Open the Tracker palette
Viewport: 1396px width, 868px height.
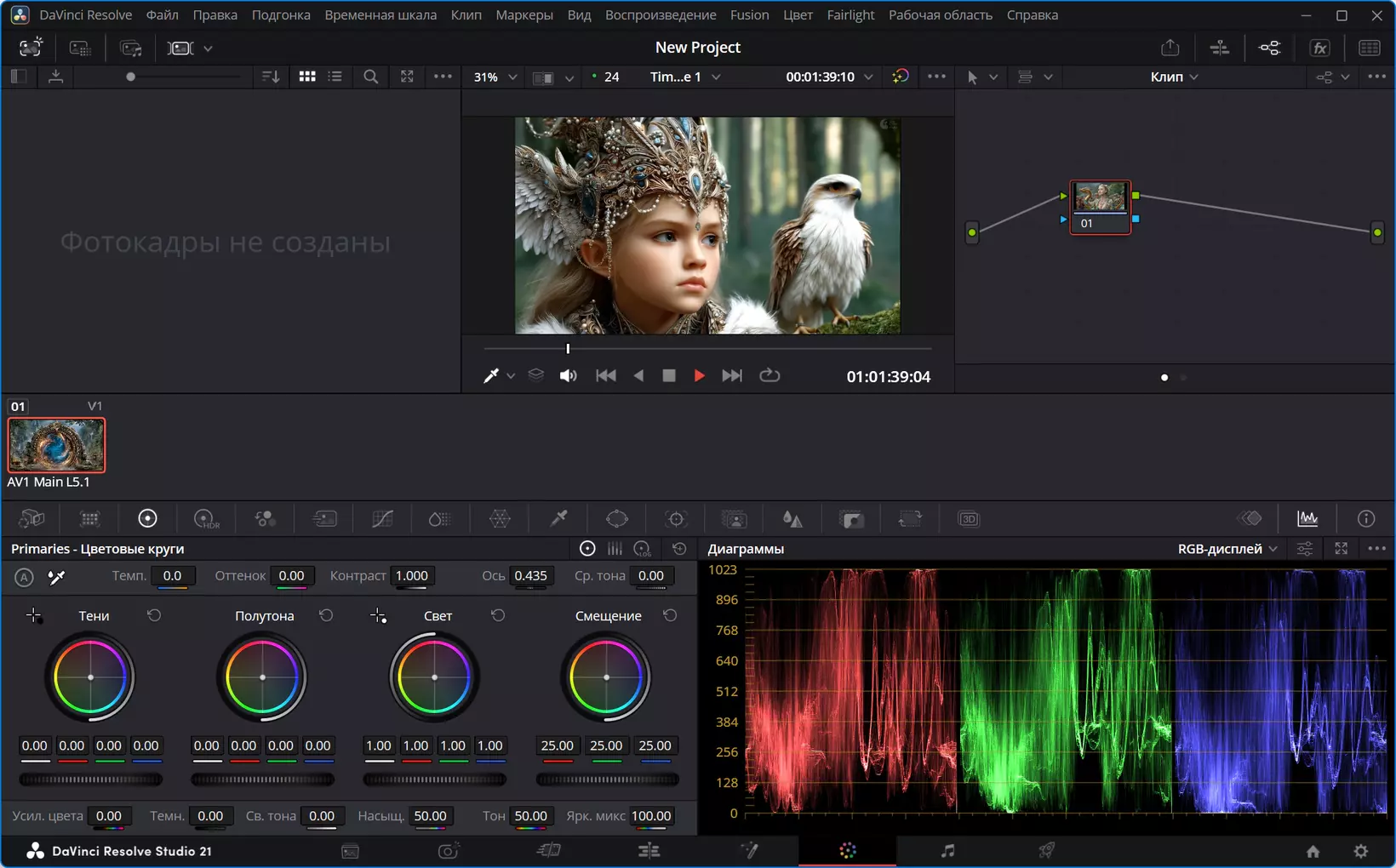coord(676,519)
